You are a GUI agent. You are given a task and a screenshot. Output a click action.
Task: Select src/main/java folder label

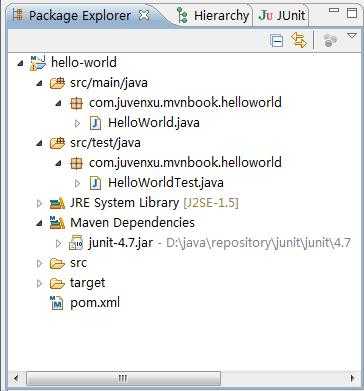109,83
